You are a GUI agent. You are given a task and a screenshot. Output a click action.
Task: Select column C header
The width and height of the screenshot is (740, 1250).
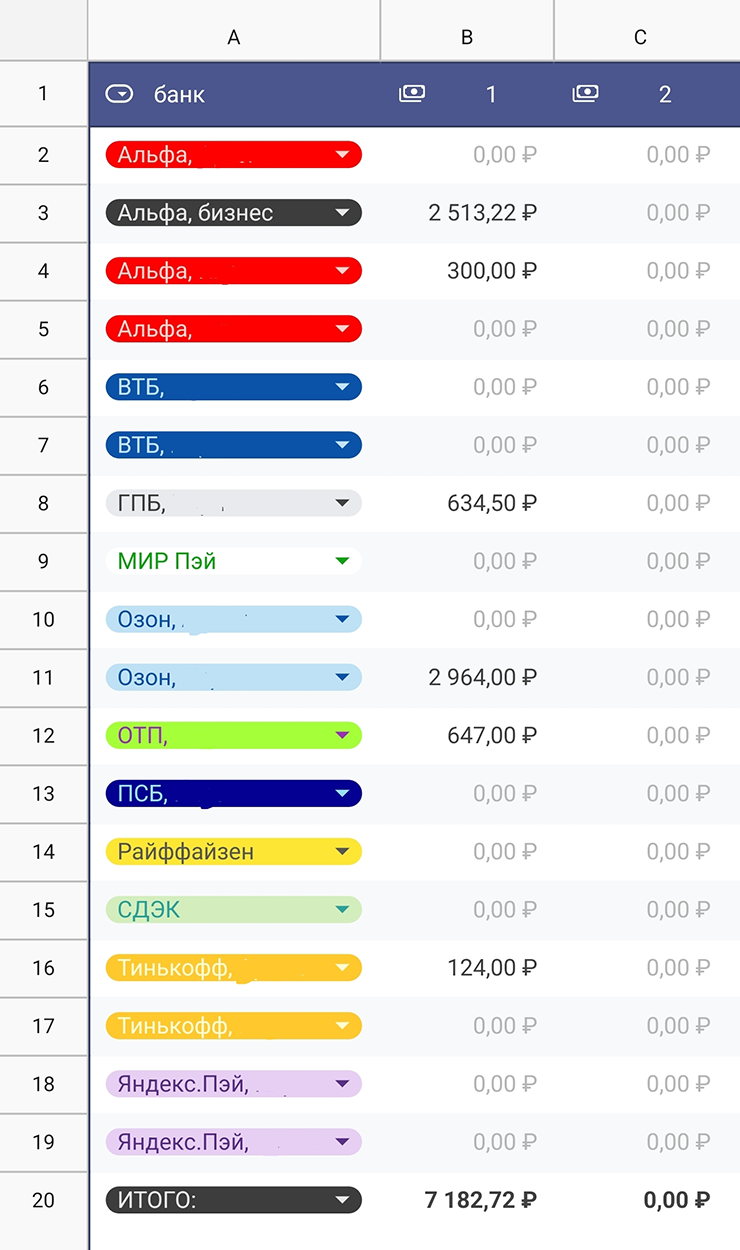[641, 37]
